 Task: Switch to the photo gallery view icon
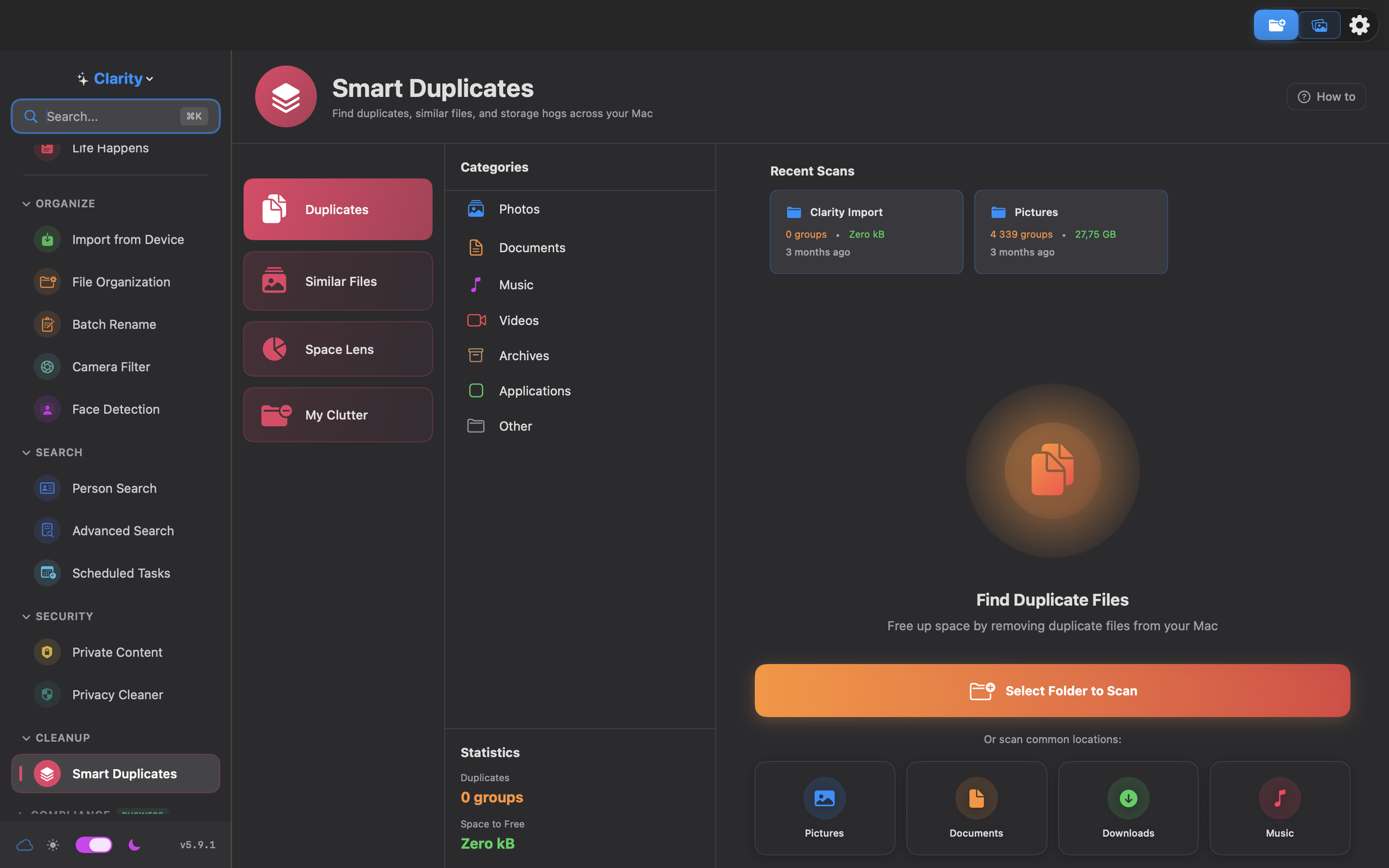1319,25
